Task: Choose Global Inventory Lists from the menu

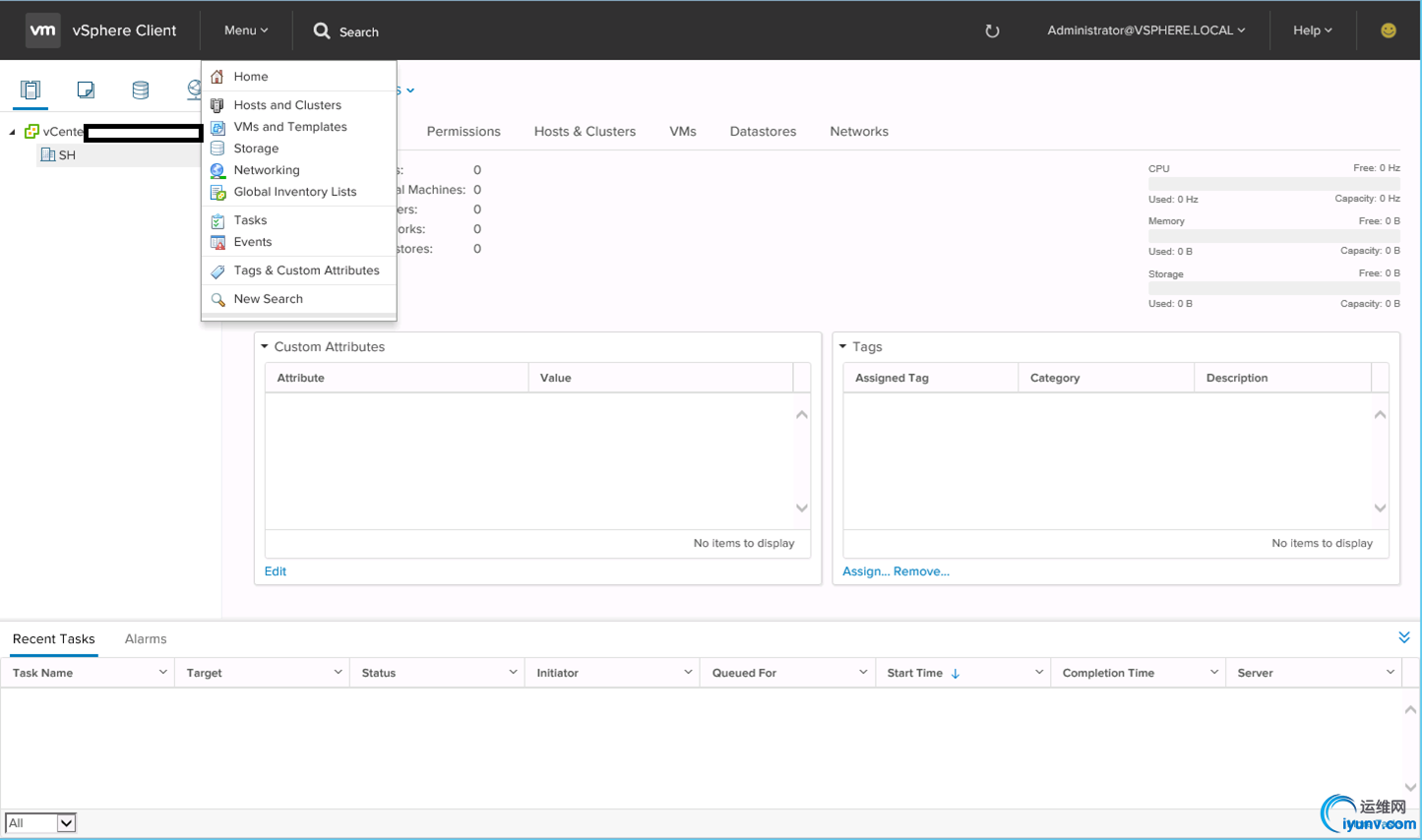Action: click(x=294, y=192)
